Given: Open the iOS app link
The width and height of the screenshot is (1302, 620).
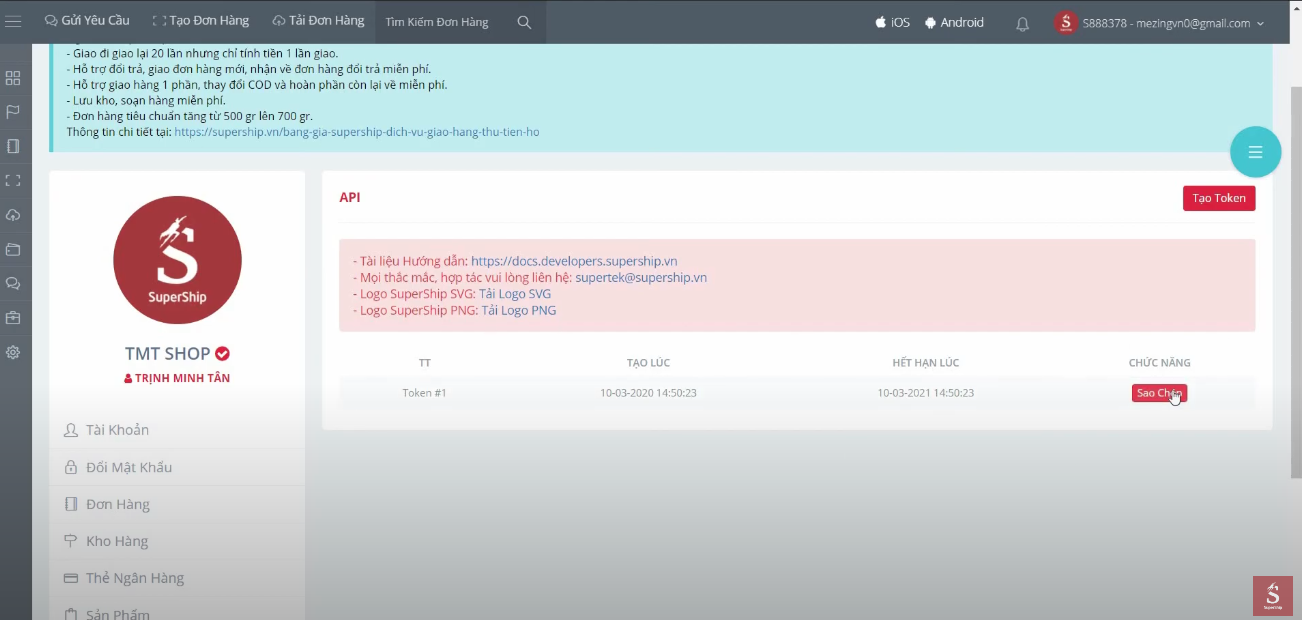Looking at the screenshot, I should pos(892,22).
